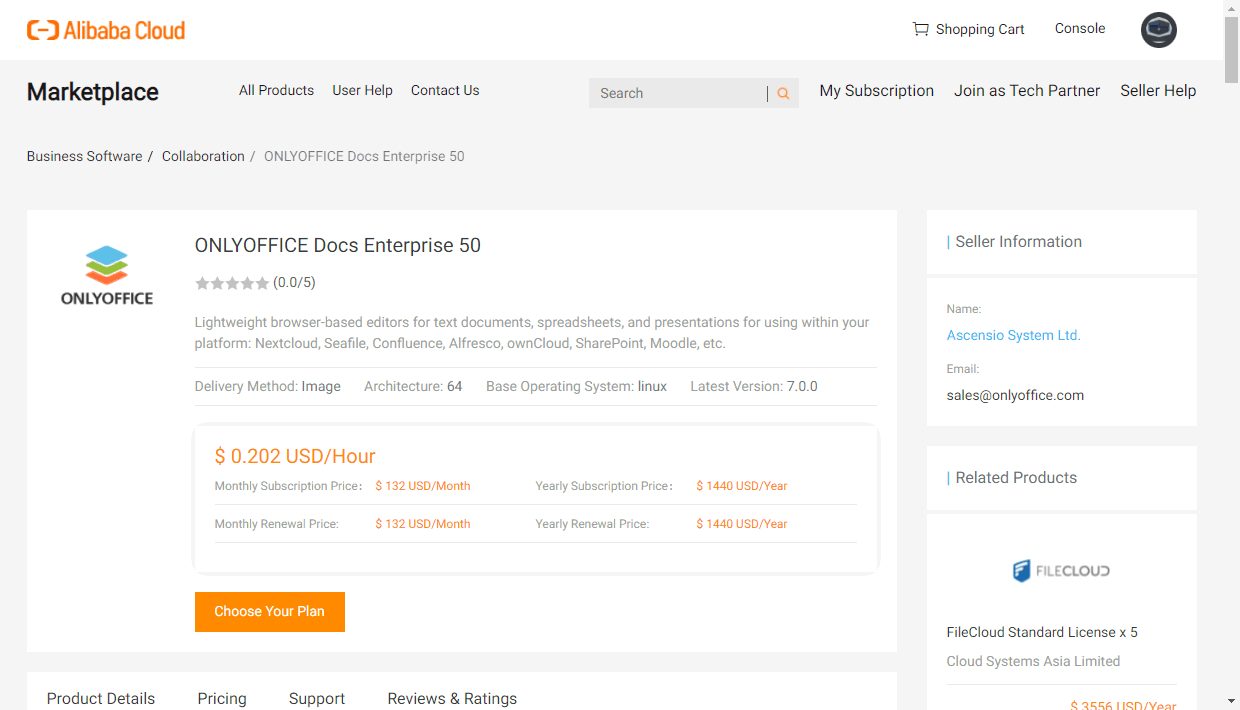Open the Shopping Cart
This screenshot has height=710, width=1240.
coord(967,29)
